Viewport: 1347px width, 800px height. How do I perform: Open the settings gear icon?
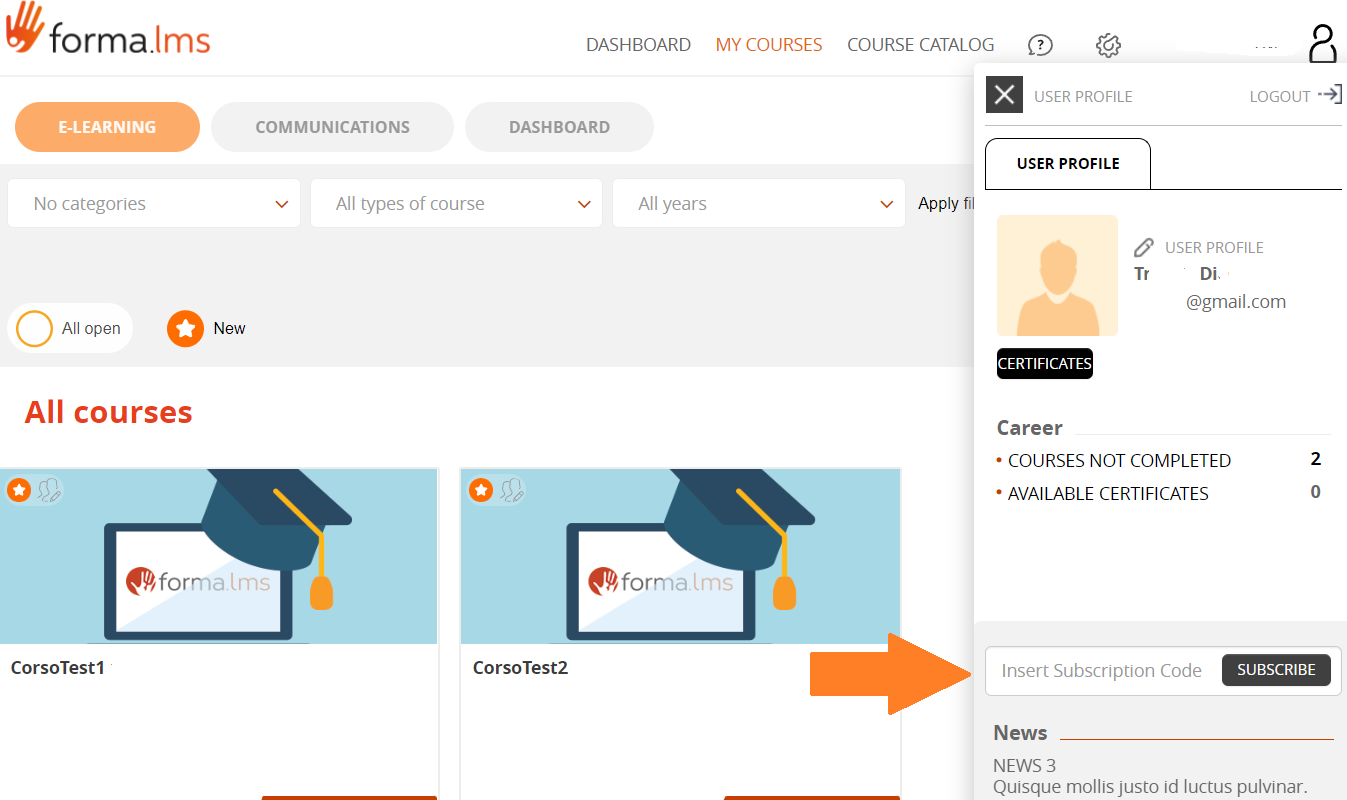click(1108, 45)
